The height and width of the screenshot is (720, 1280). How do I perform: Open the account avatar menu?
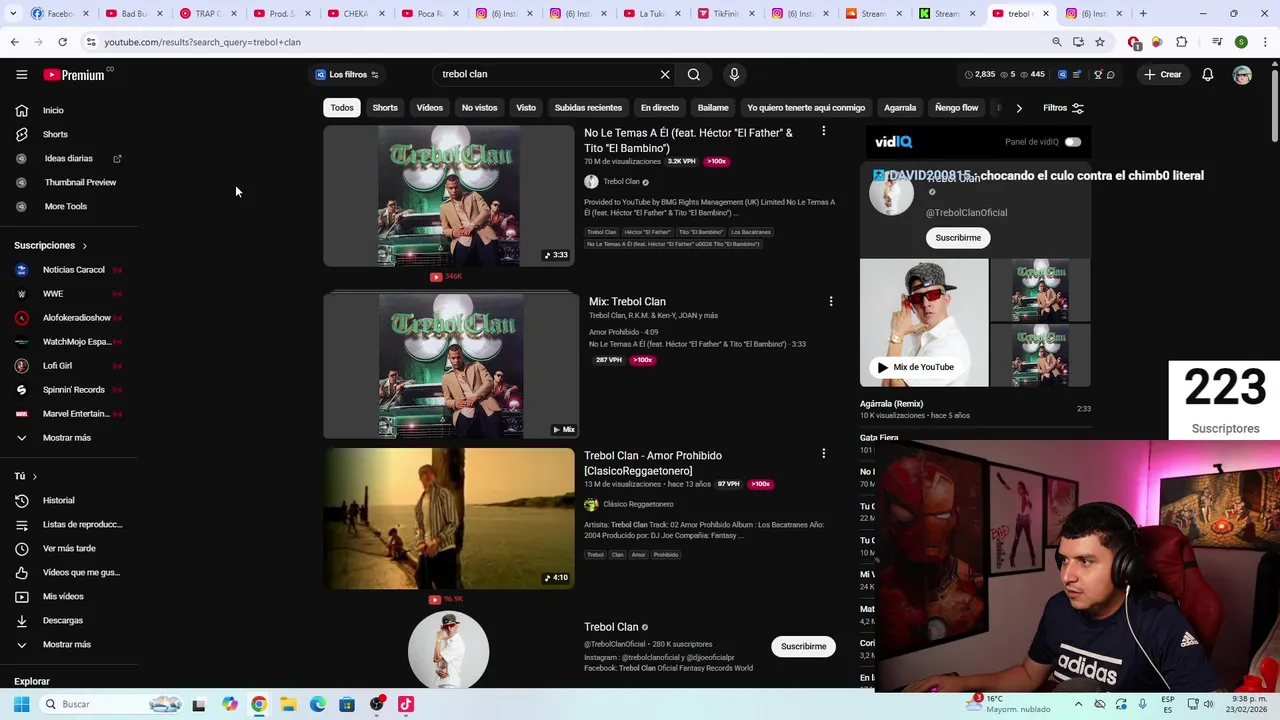[1242, 75]
